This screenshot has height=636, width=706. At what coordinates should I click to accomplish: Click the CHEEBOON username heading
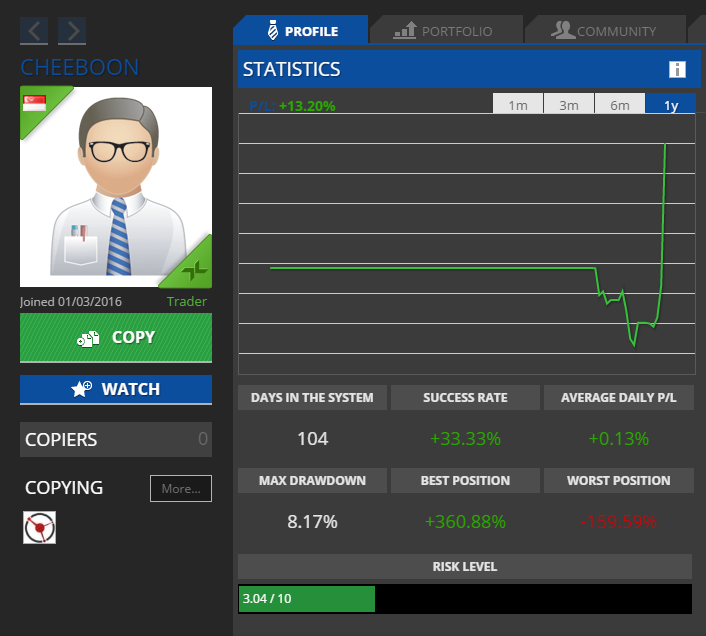tap(80, 68)
